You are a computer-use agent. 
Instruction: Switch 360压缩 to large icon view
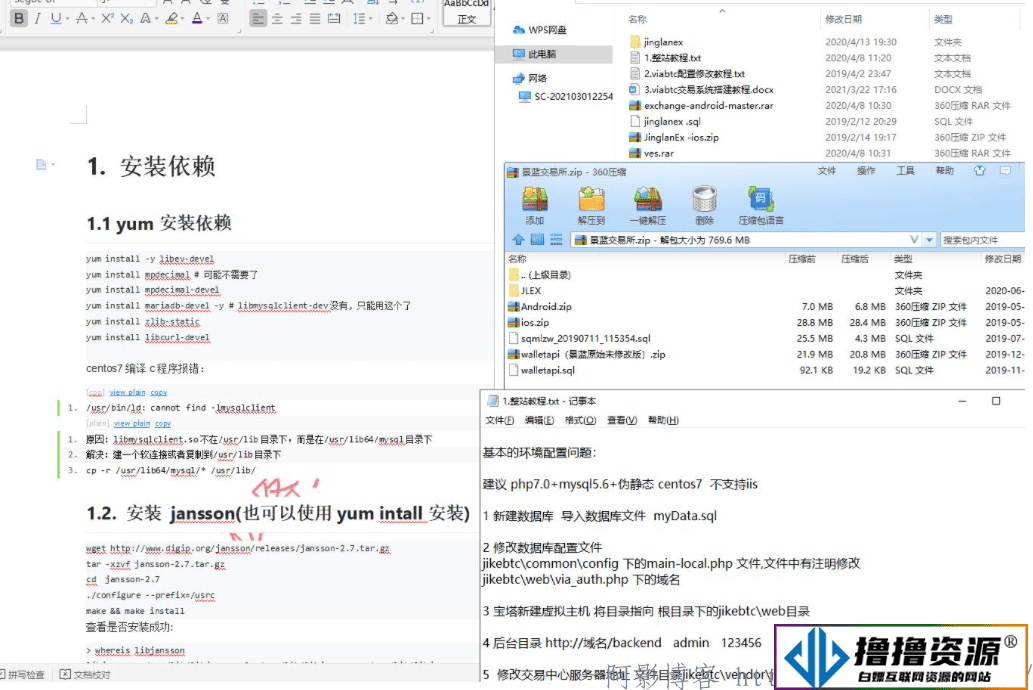tap(538, 239)
